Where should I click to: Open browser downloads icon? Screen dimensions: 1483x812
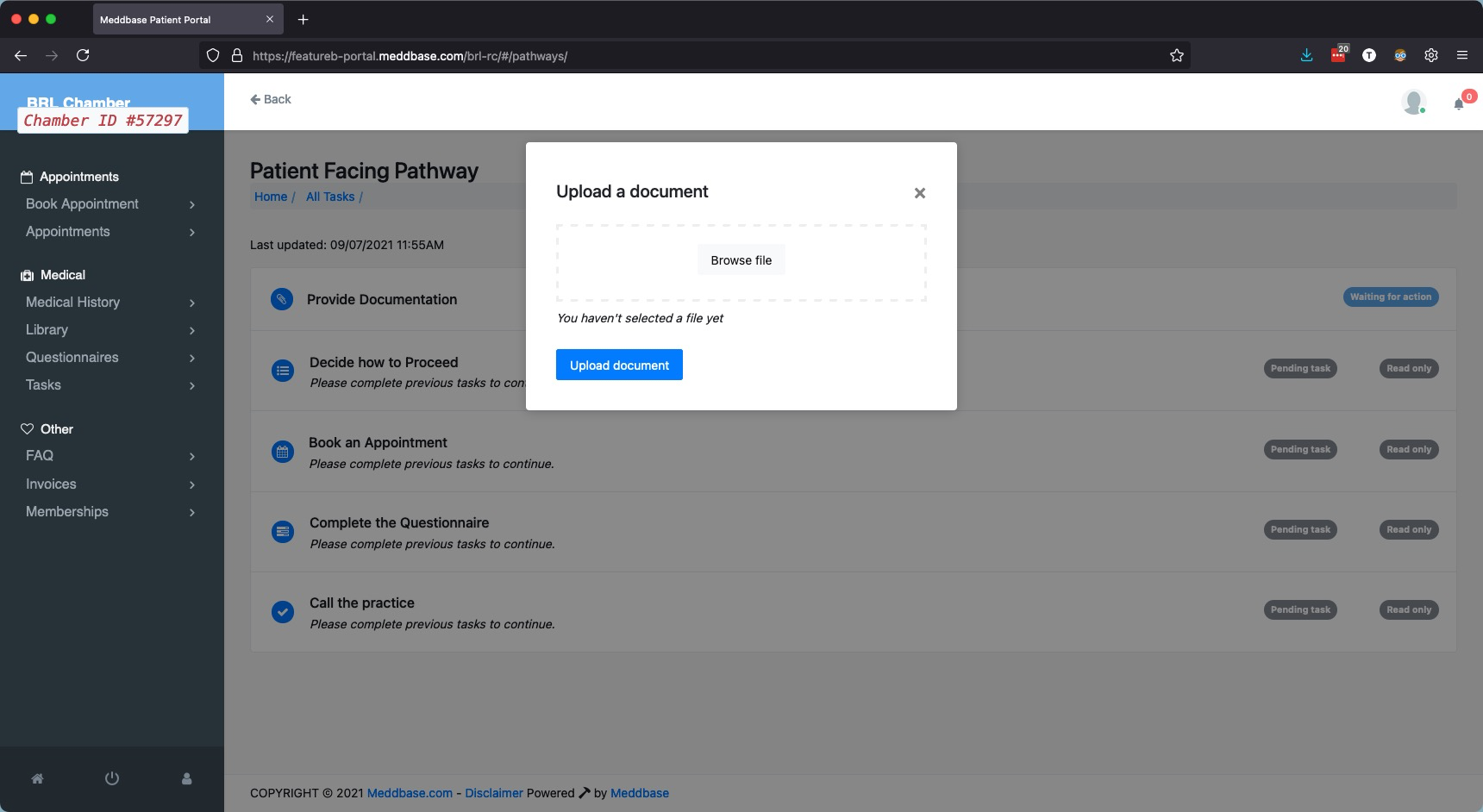tap(1306, 55)
